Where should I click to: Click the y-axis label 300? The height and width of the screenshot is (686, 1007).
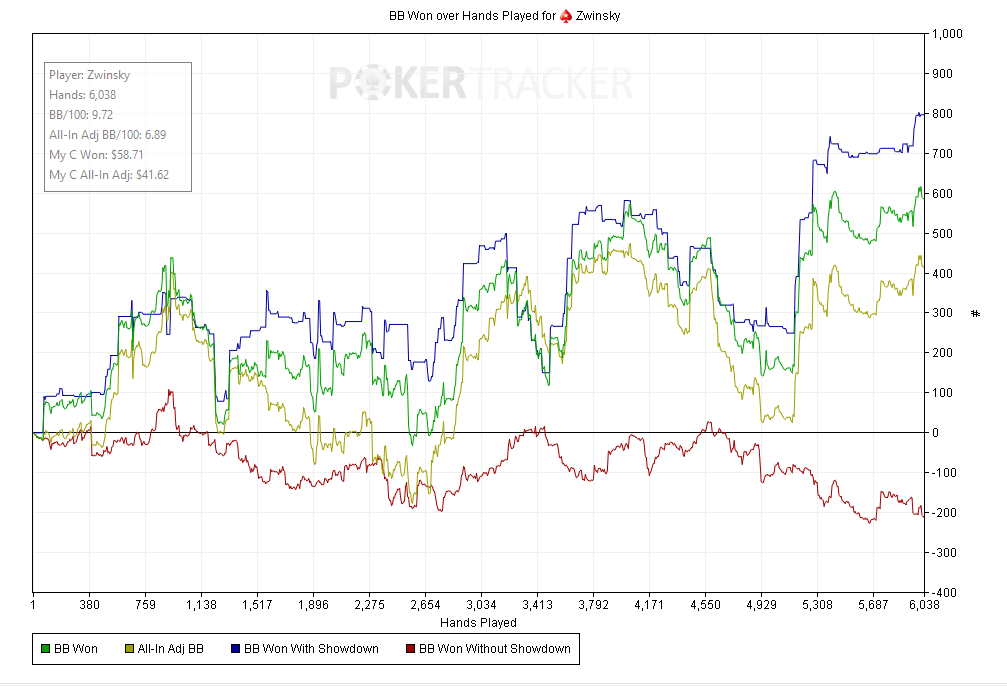942,313
